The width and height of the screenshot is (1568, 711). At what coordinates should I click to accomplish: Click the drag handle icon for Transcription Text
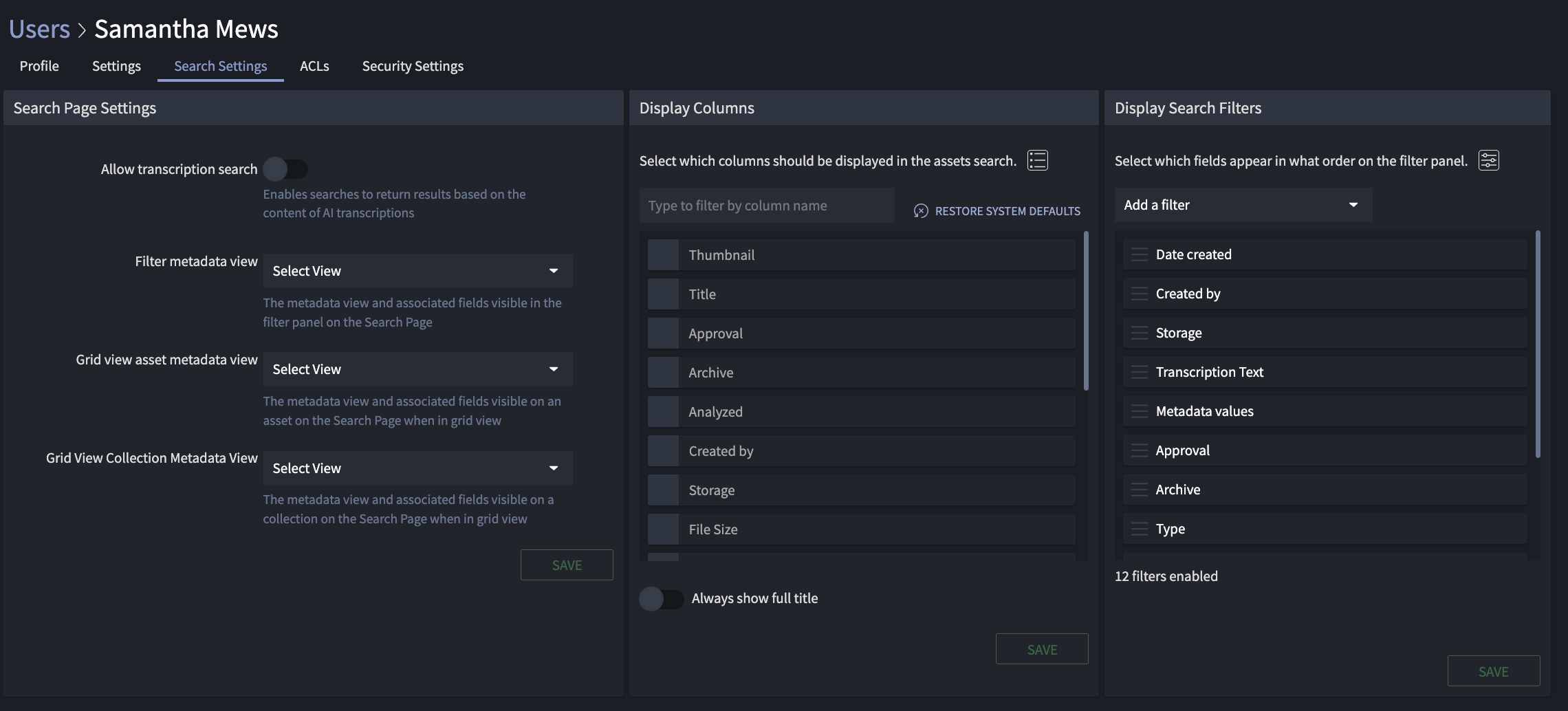(1140, 372)
